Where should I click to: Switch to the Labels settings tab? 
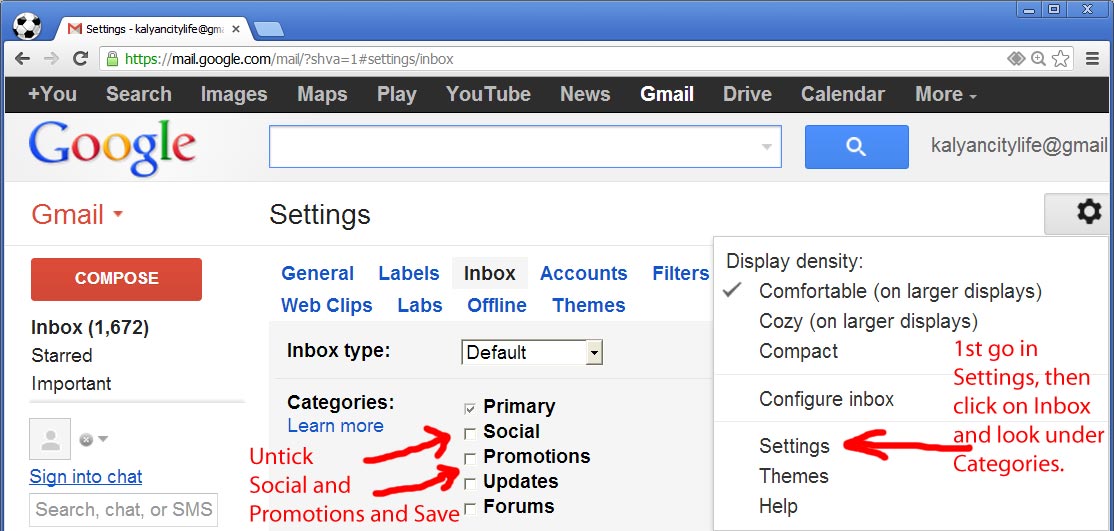(x=409, y=274)
